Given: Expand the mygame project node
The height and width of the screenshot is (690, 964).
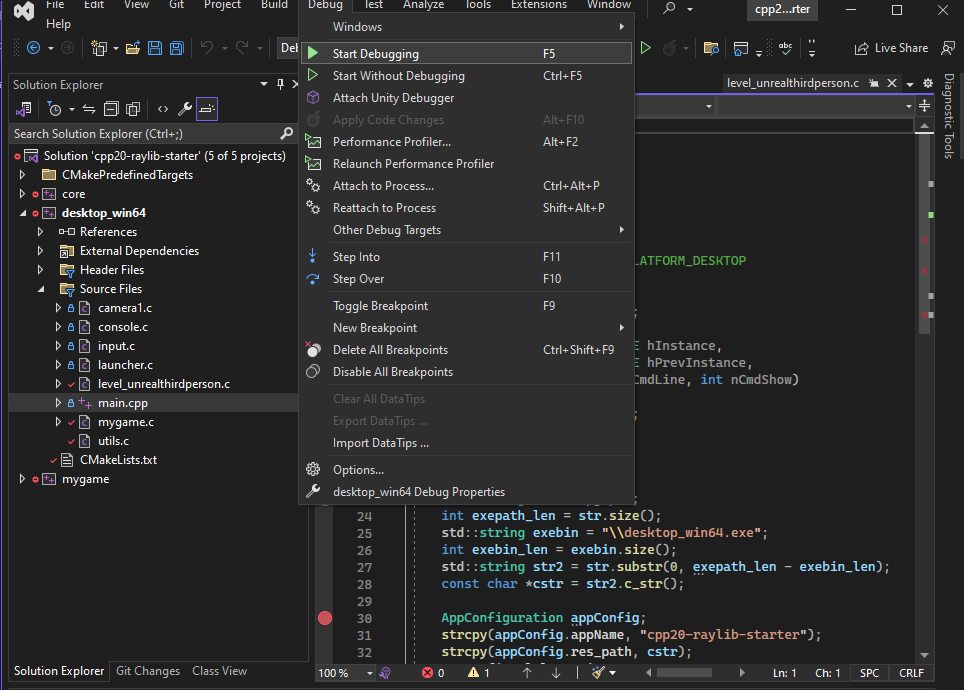Looking at the screenshot, I should tap(23, 478).
